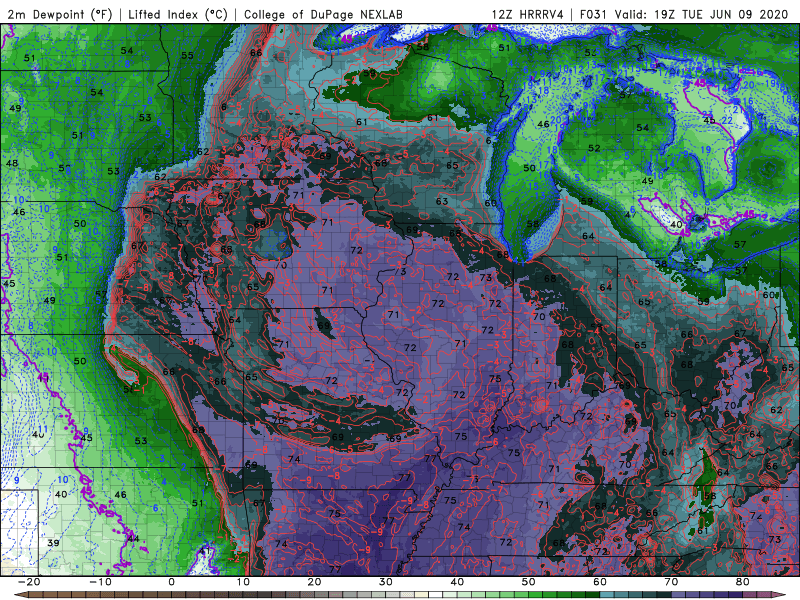Image resolution: width=800 pixels, height=600 pixels.
Task: Click the '-10' tick label on color scale
Action: coord(100,582)
